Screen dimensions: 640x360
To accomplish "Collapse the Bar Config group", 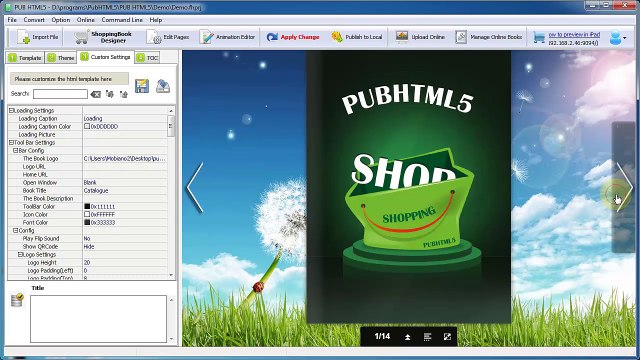I will coord(16,151).
